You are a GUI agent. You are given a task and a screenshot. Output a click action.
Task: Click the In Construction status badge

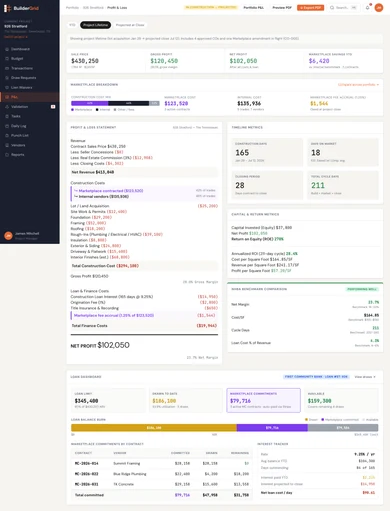click(x=211, y=7)
